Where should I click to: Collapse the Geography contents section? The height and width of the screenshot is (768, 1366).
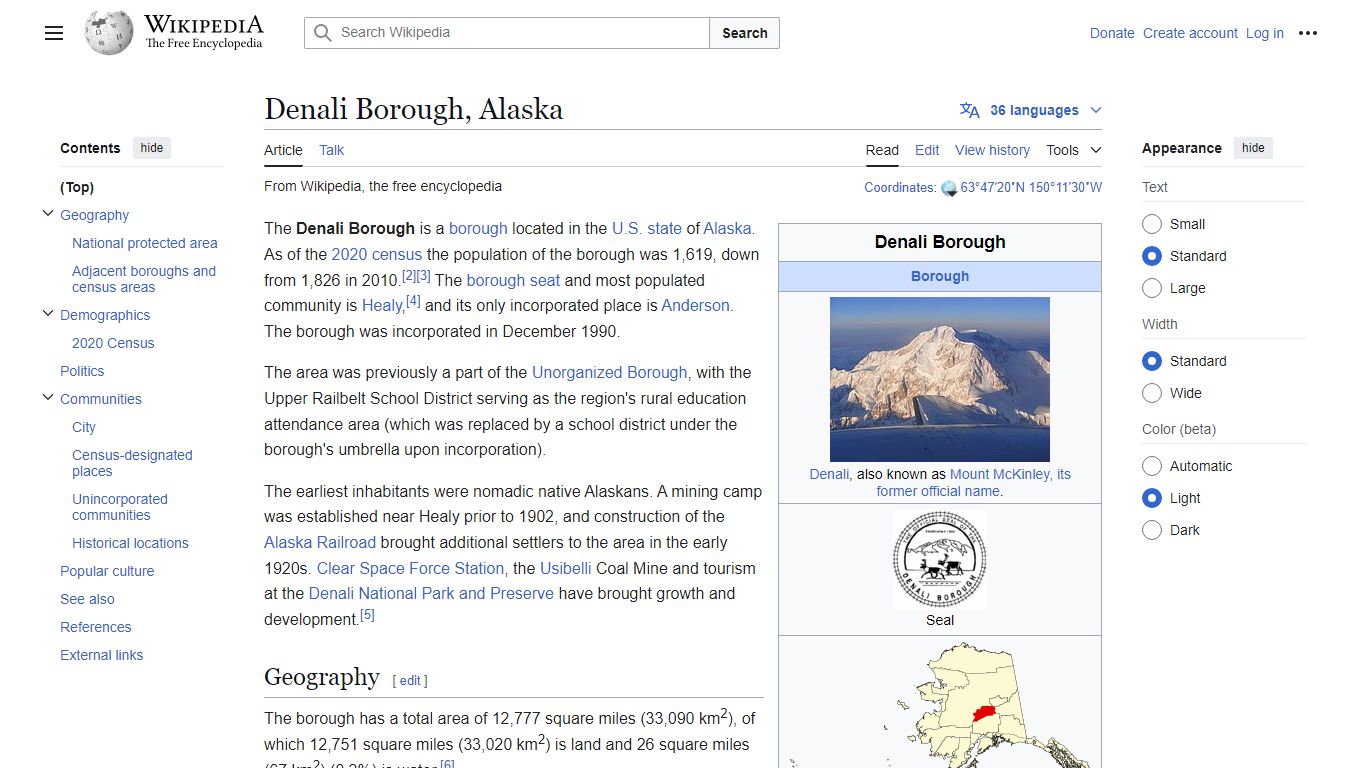click(x=47, y=214)
